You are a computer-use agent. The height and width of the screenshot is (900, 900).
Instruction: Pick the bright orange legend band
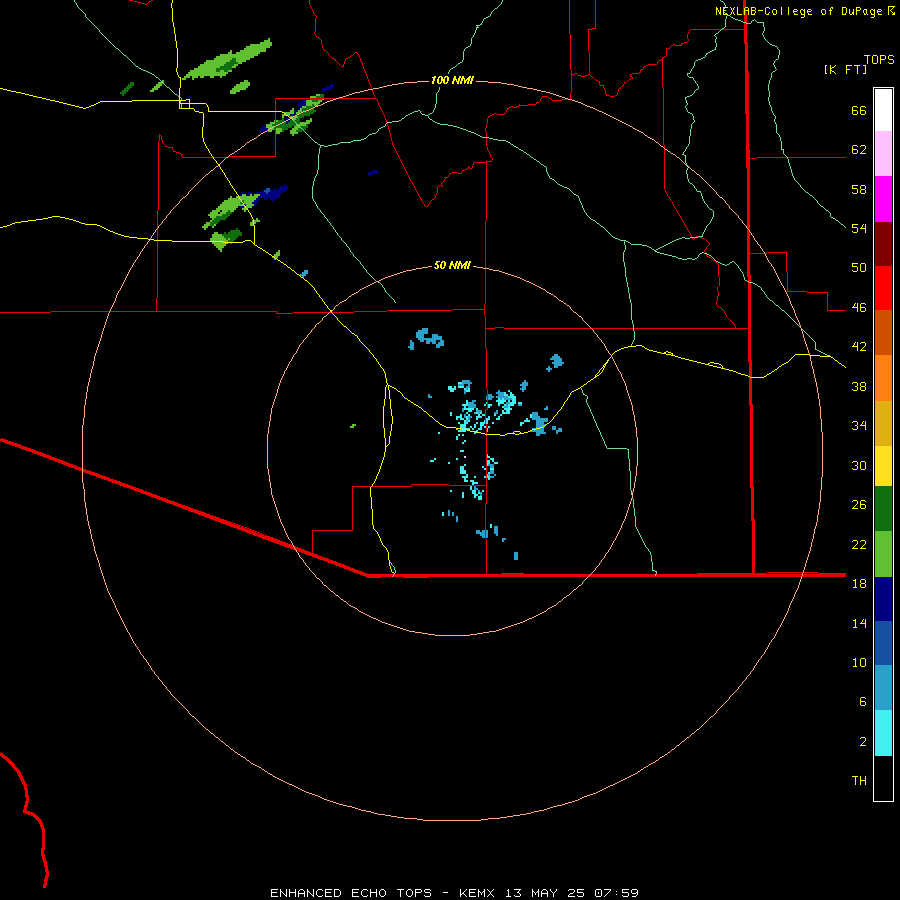(883, 378)
